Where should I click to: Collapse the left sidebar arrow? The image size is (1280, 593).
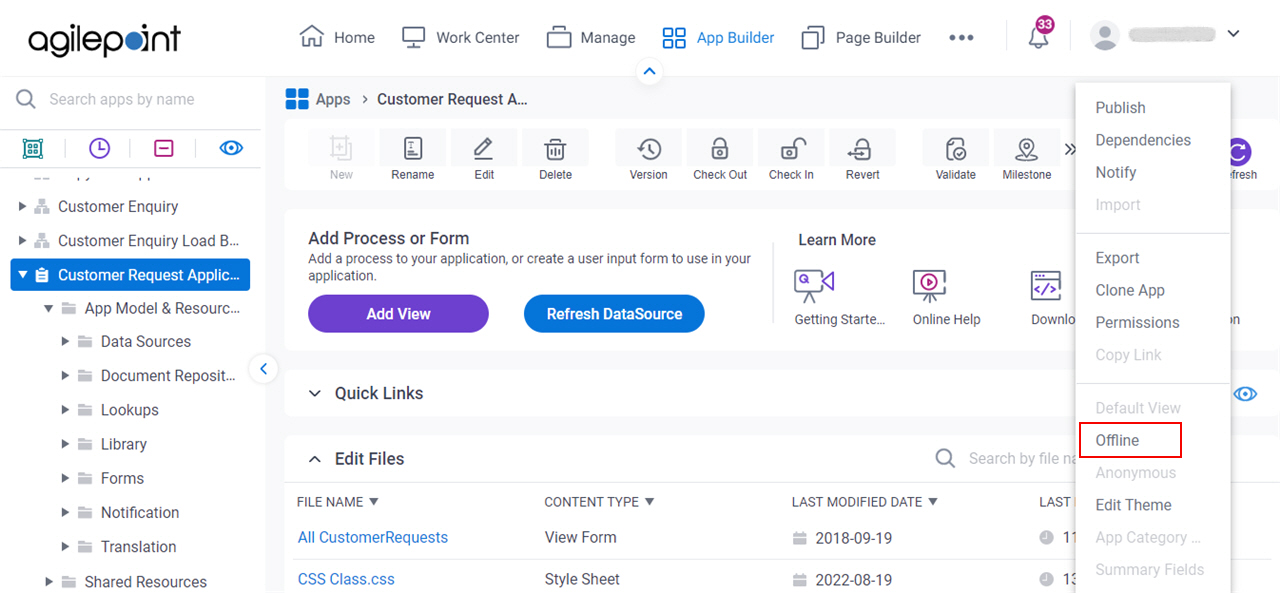point(263,369)
